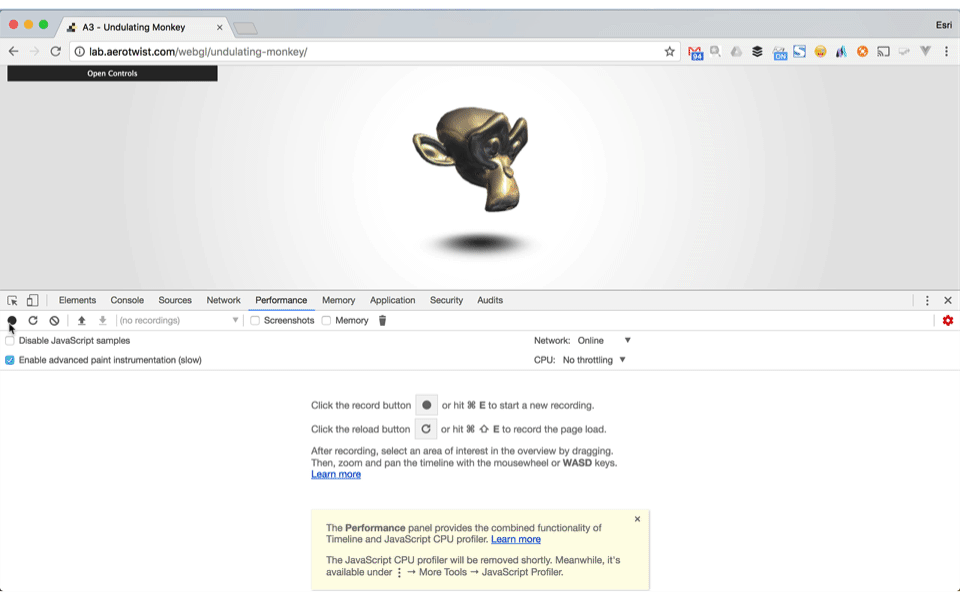Switch to the Network tab
The height and width of the screenshot is (600, 960).
pyautogui.click(x=223, y=300)
